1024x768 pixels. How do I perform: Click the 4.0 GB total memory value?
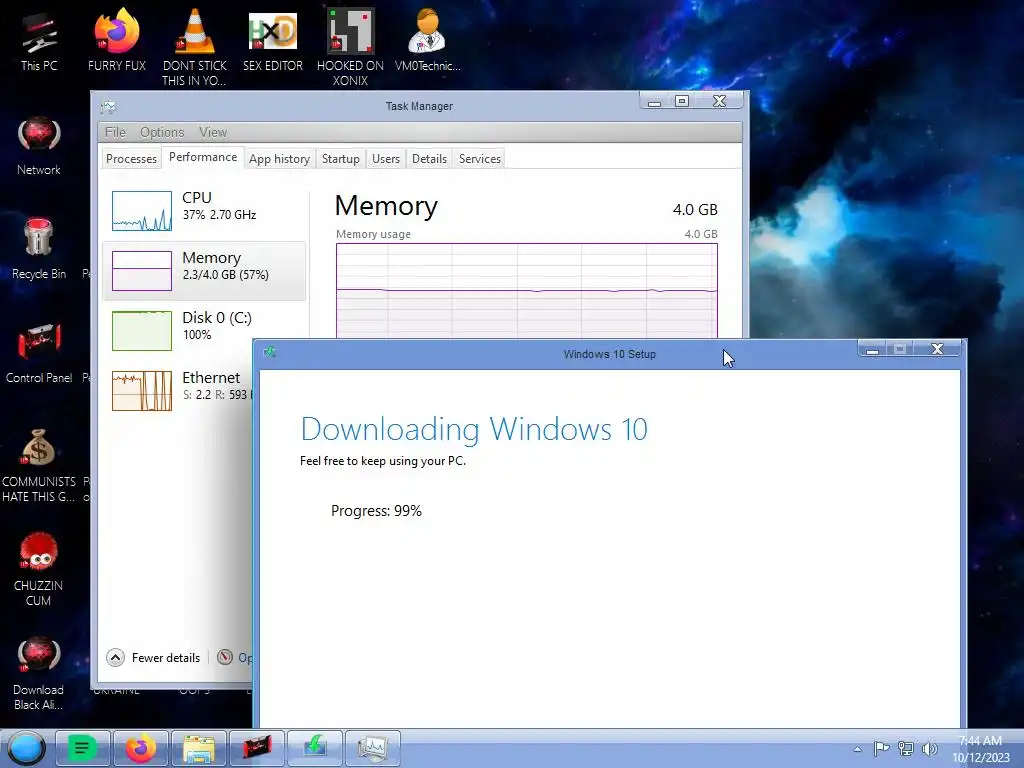tap(695, 210)
